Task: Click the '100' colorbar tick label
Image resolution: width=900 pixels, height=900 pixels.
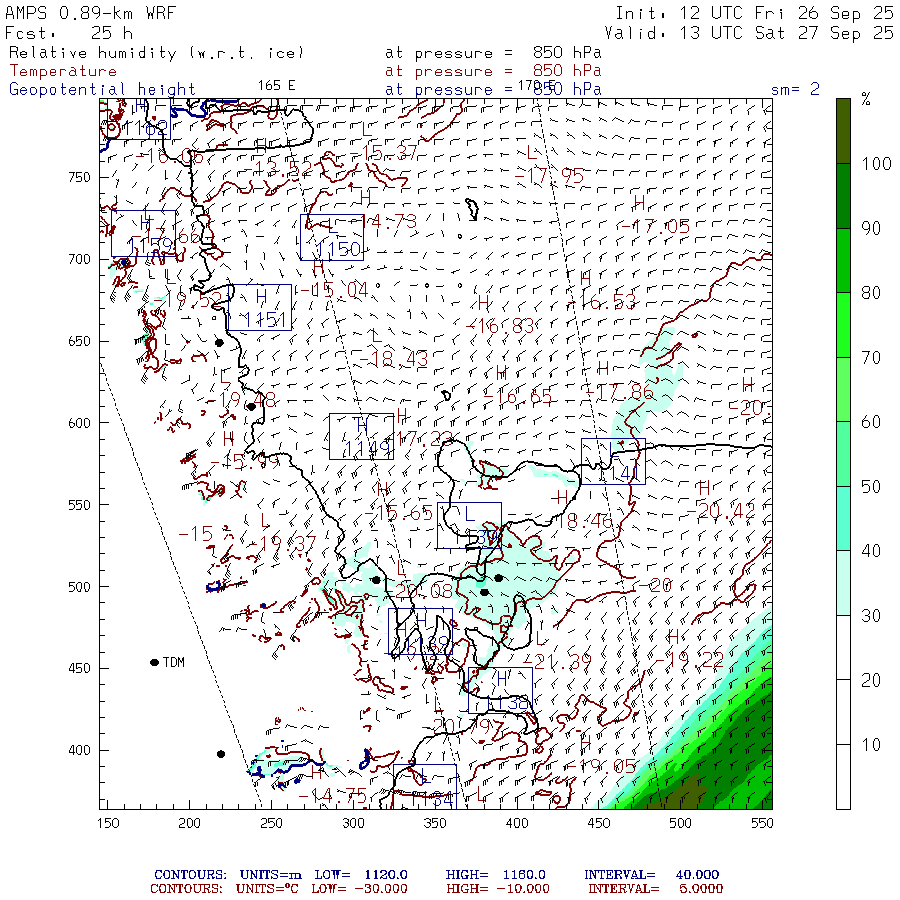Action: point(876,164)
